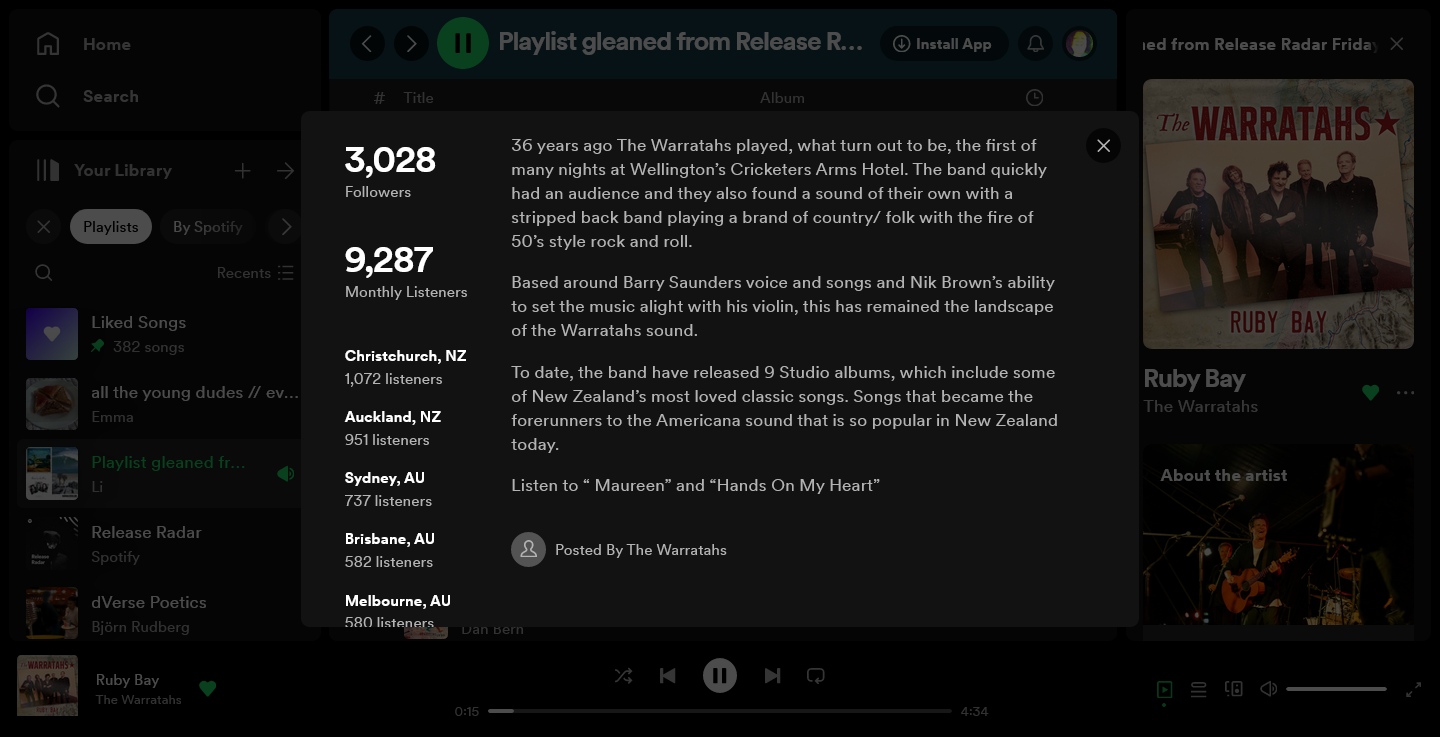Click the Install App button
This screenshot has width=1440, height=737.
pos(942,44)
